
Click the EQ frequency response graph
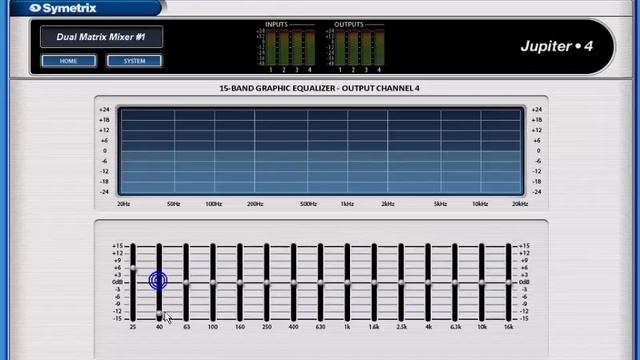[321, 151]
